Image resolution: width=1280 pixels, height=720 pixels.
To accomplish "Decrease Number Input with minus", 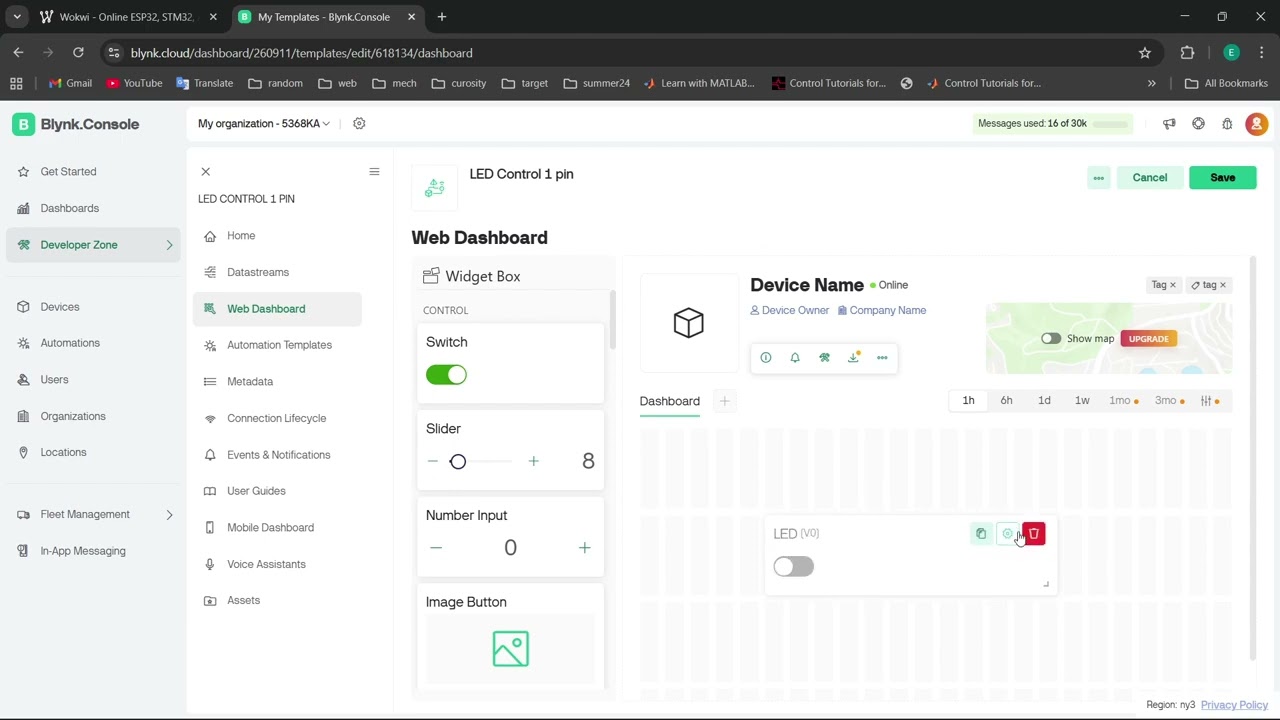I will (x=435, y=548).
